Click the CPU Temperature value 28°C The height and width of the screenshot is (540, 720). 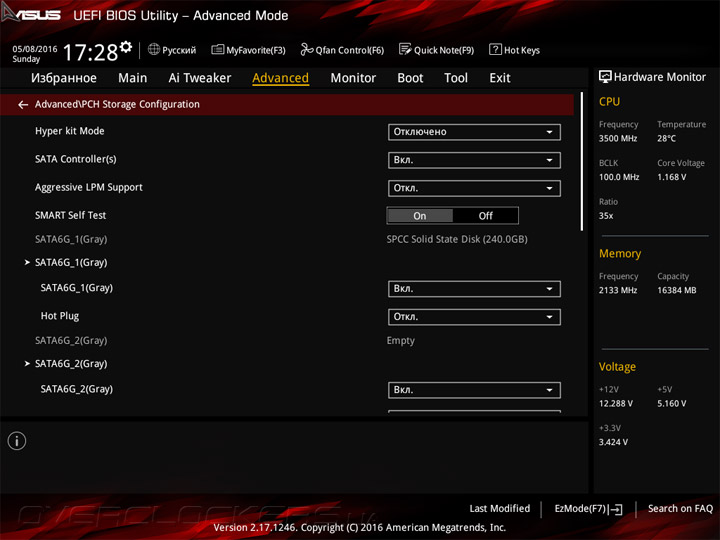666,138
